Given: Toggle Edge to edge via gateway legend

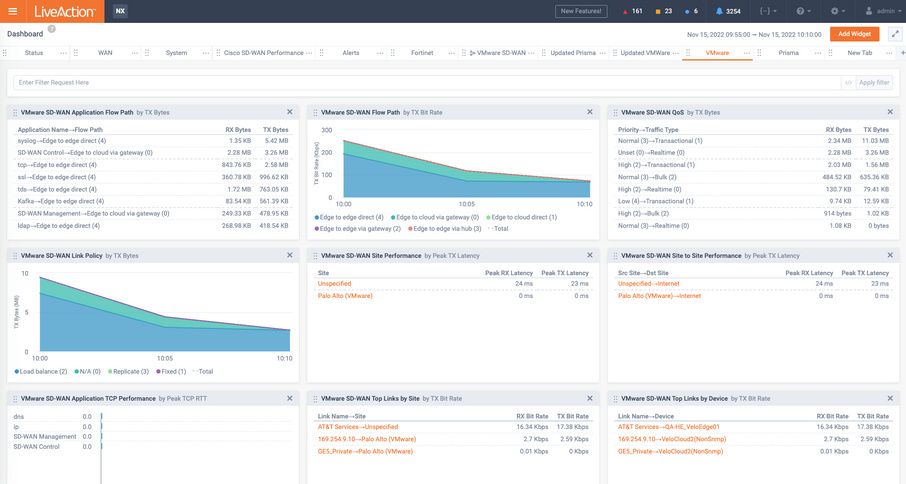Looking at the screenshot, I should (x=358, y=229).
